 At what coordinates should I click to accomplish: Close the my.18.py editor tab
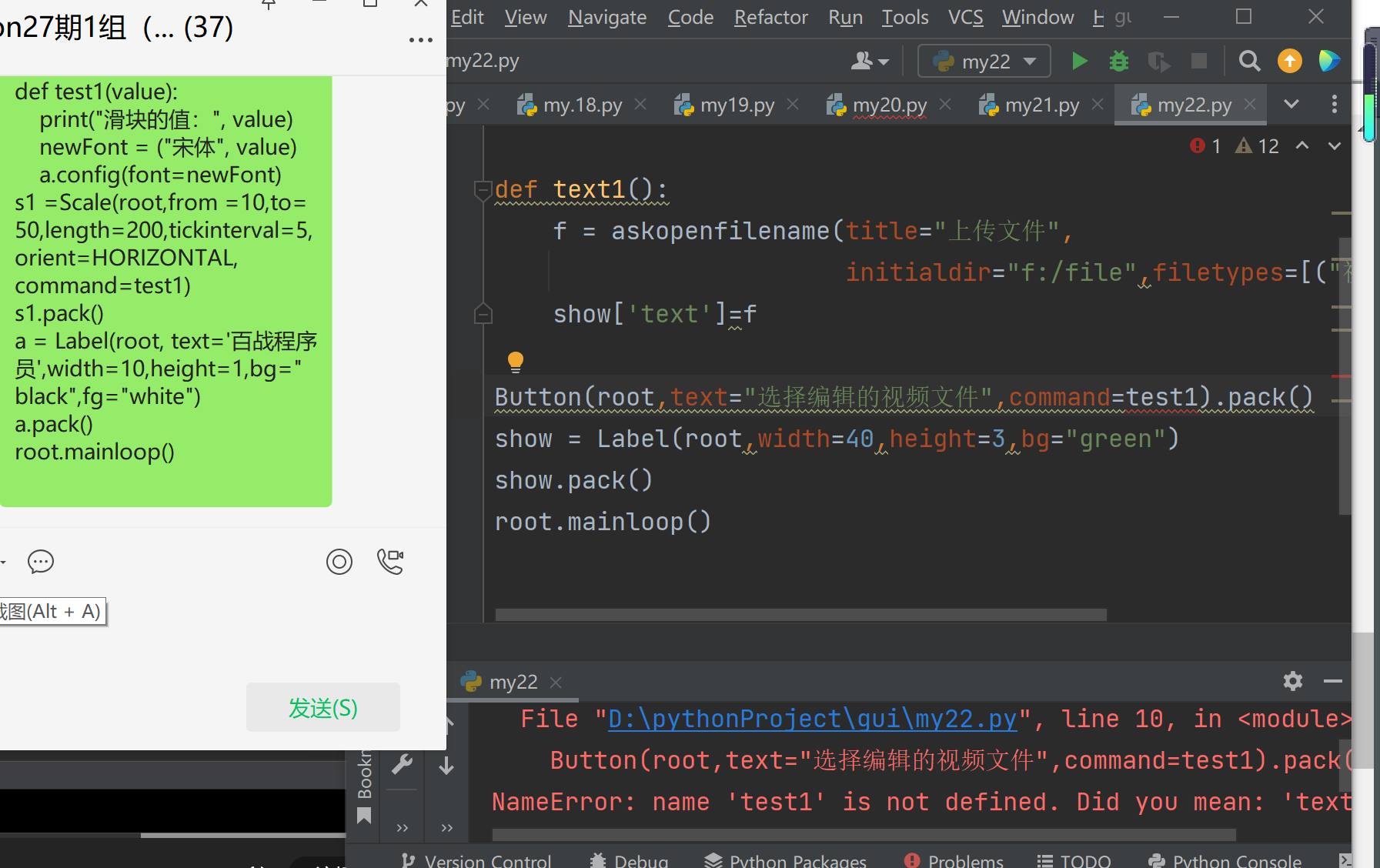640,104
